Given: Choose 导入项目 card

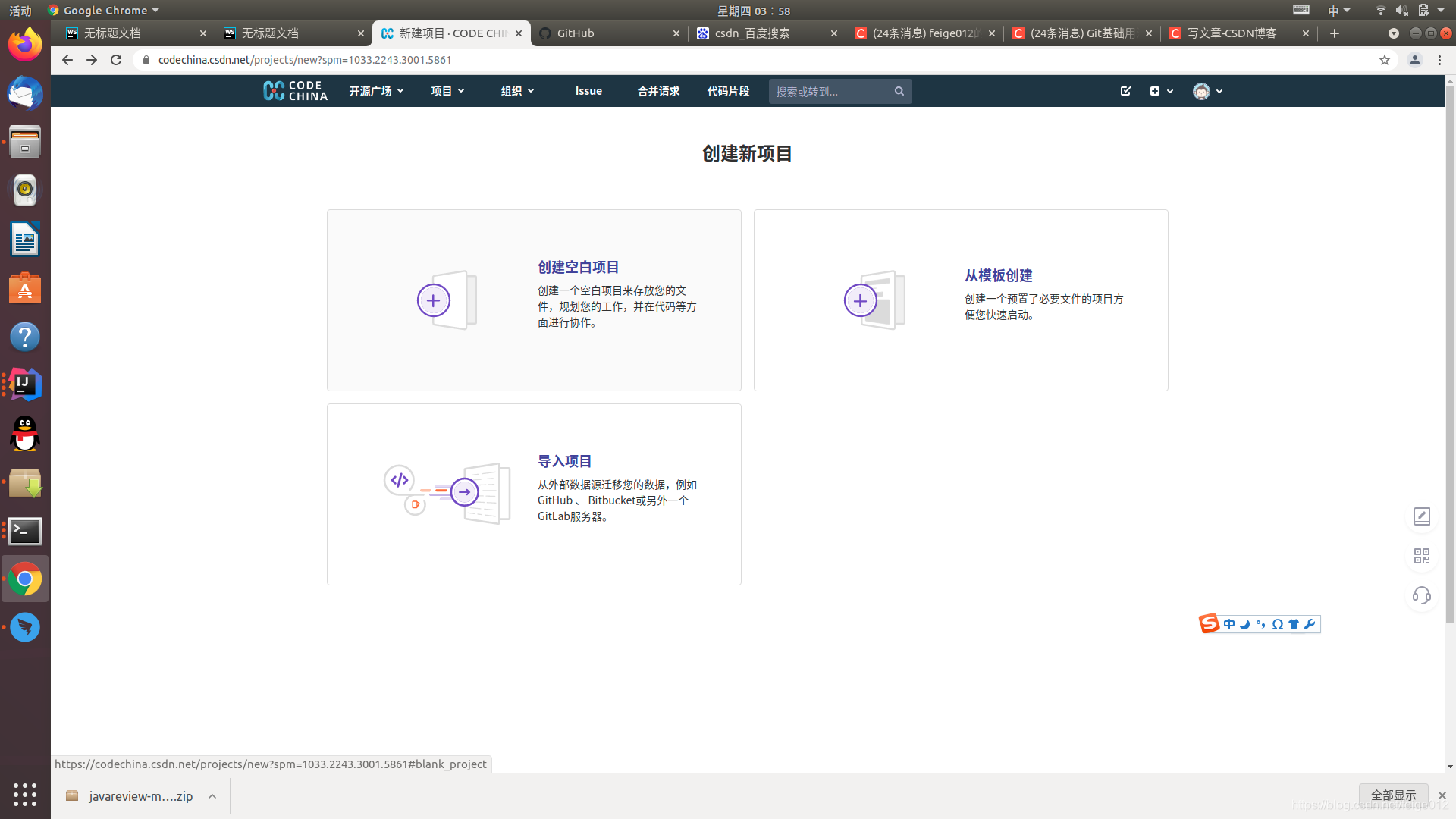Looking at the screenshot, I should 534,494.
